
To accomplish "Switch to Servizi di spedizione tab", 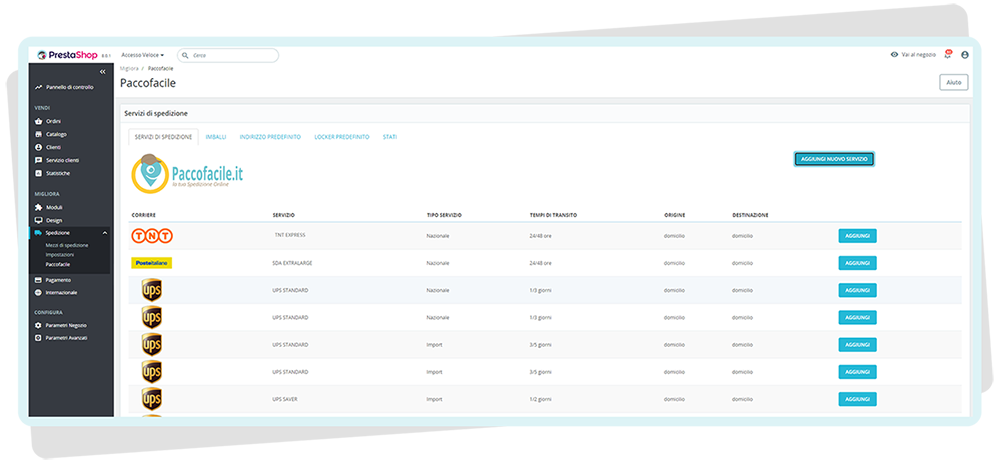I will [163, 137].
